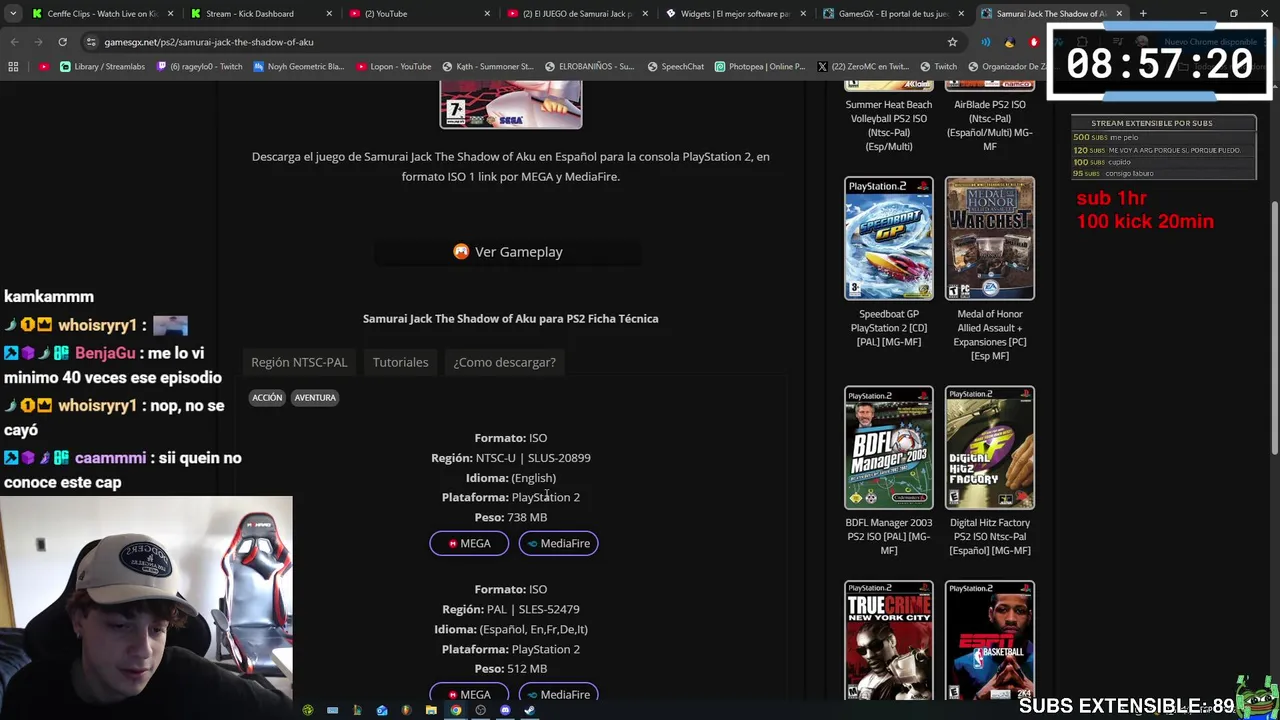This screenshot has height=720, width=1280.
Task: Open the Chrome apps grid in bookmarks bar
Action: point(13,66)
